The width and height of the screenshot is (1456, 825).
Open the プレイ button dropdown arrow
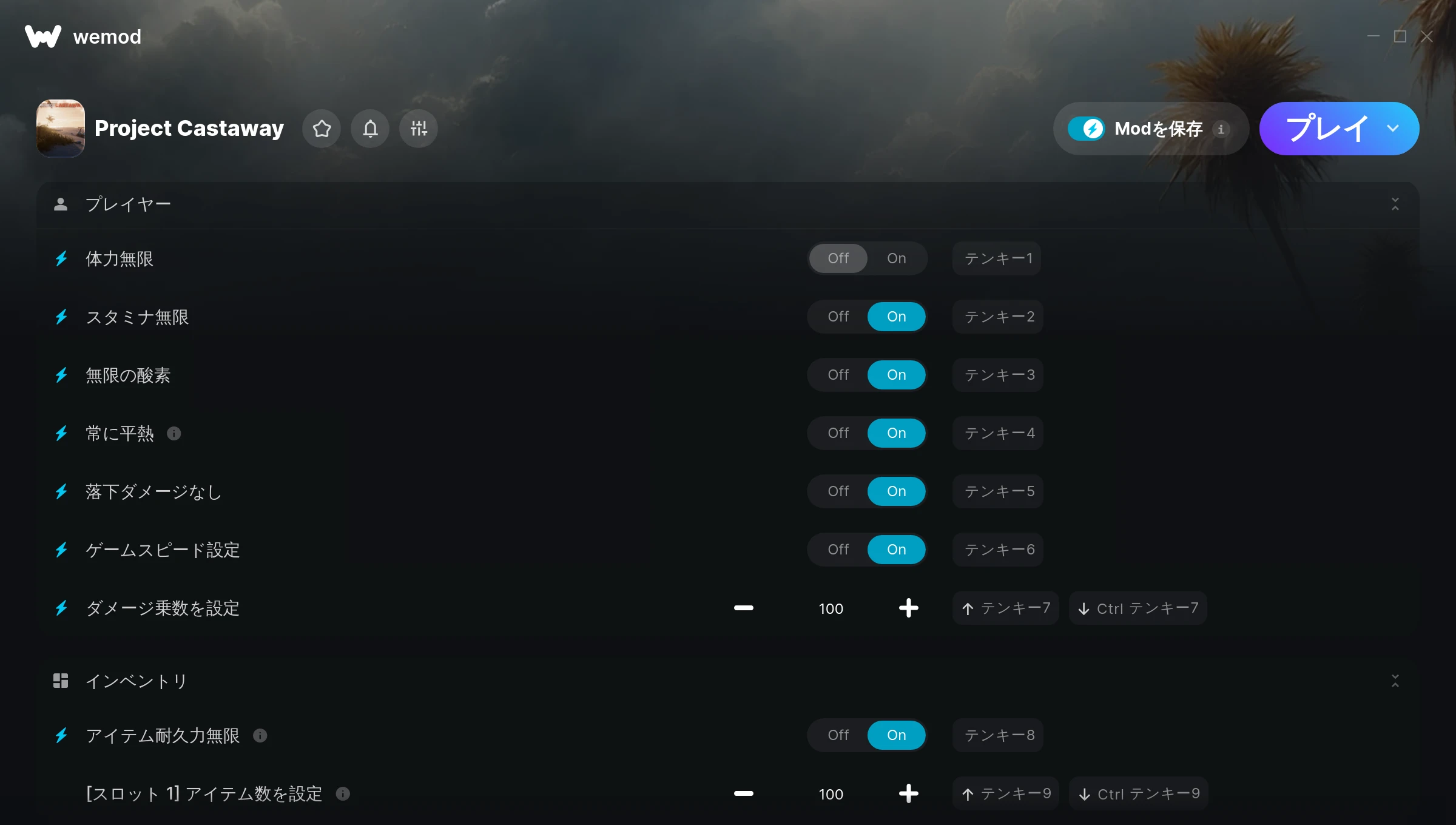(1393, 129)
